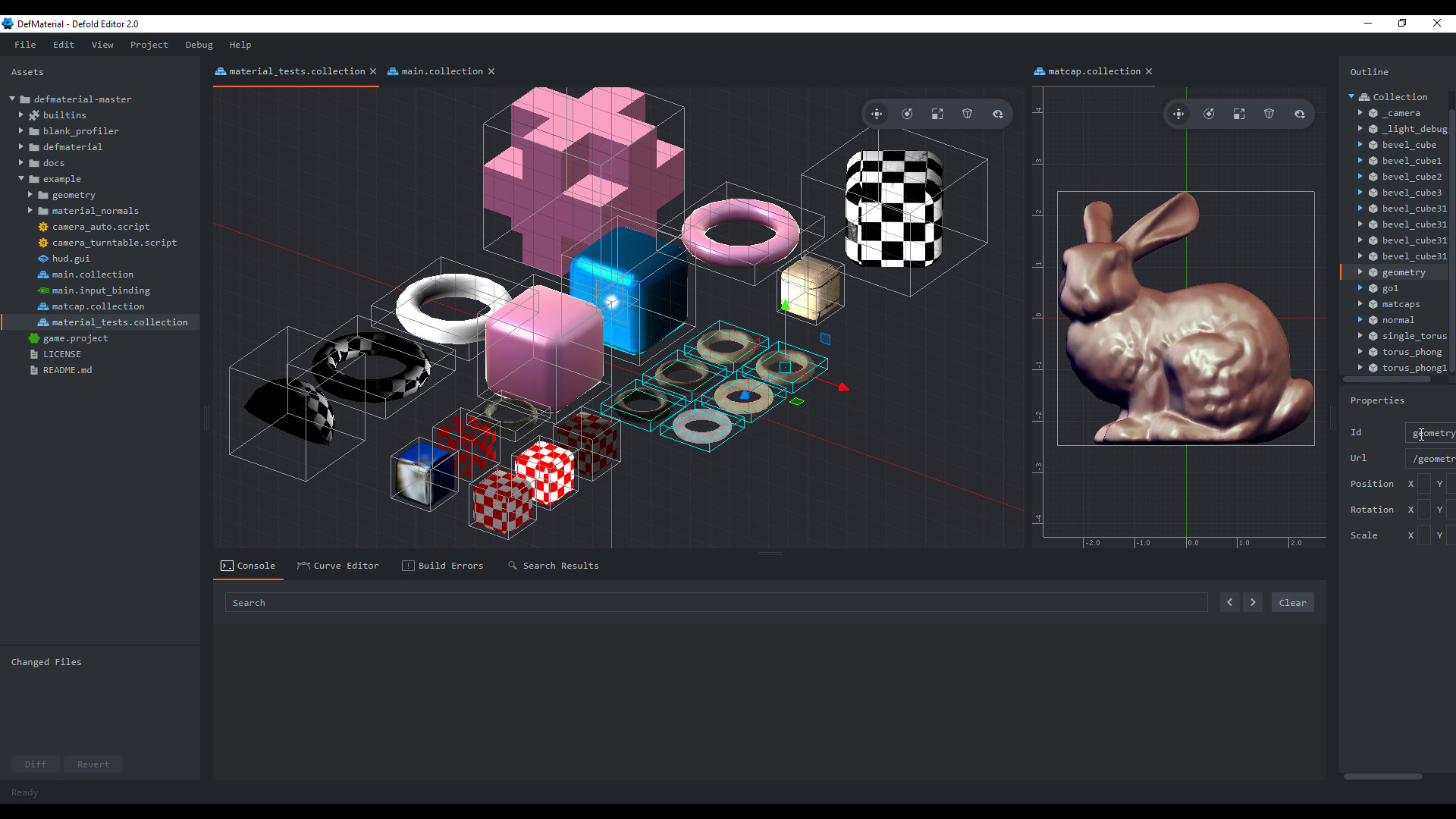Toggle perspective camera in material_tests viewport
This screenshot has width=1456, height=819.
[967, 114]
